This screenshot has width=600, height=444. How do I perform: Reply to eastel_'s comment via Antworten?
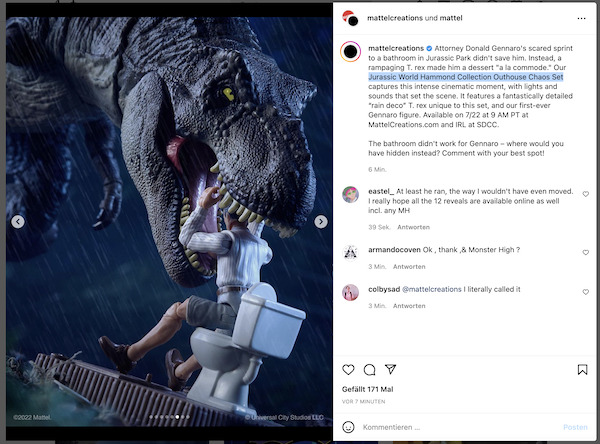point(413,227)
